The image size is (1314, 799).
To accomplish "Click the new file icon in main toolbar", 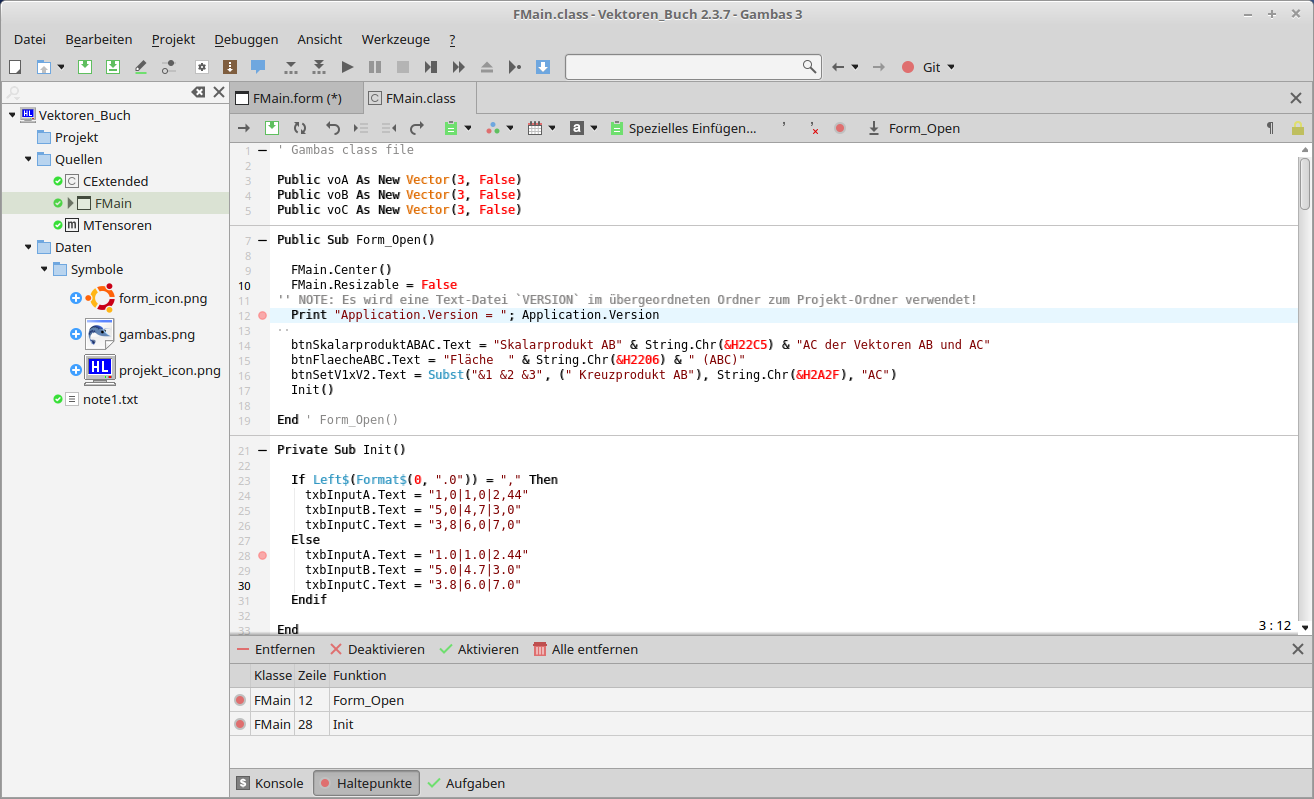I will 15,67.
